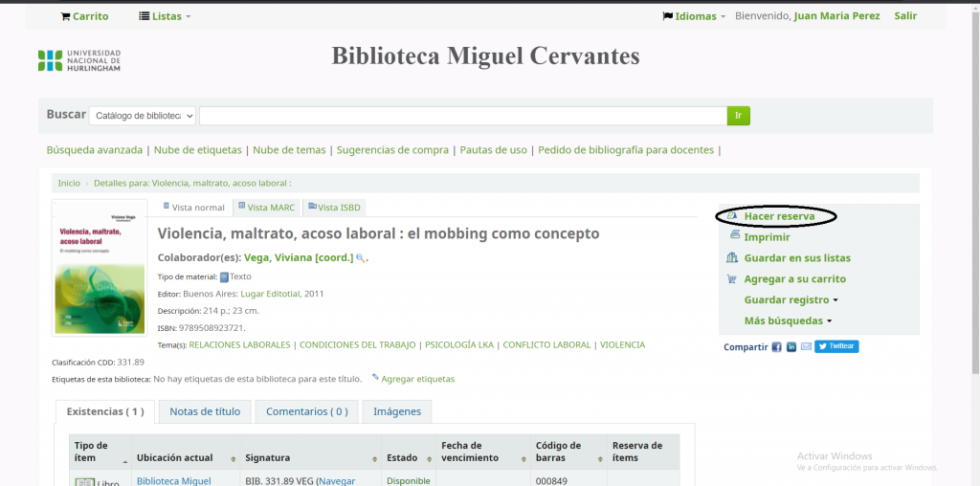
Task: Focus the catalog search text field
Action: [463, 116]
